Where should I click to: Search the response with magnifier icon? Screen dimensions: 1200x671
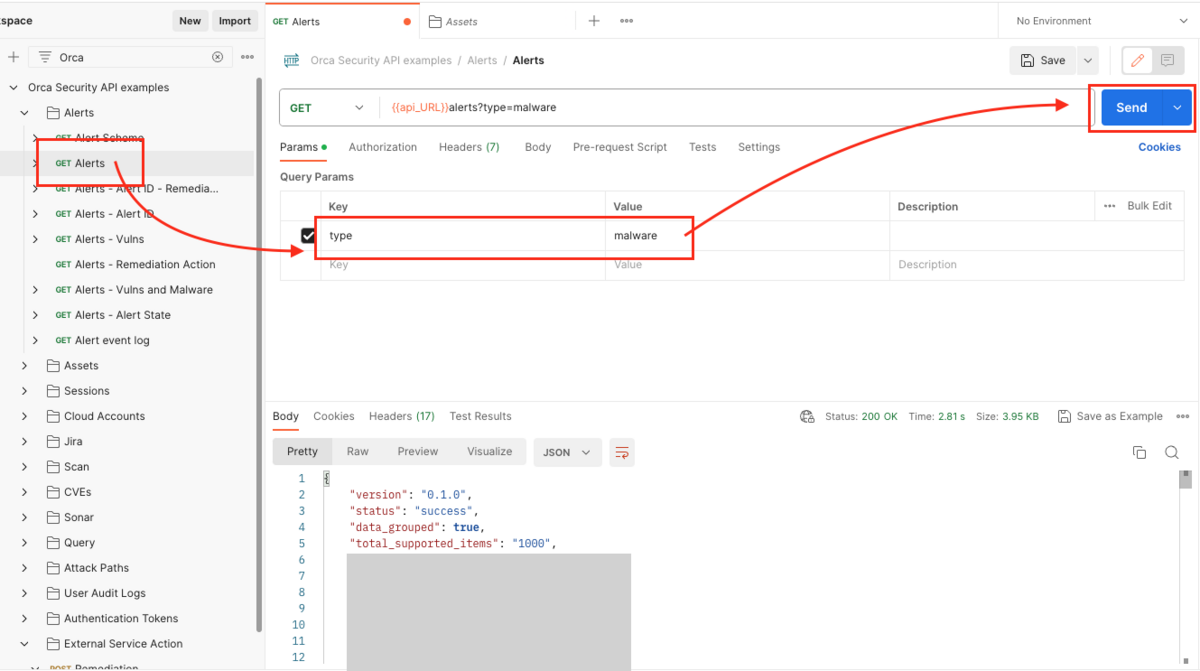(1172, 452)
